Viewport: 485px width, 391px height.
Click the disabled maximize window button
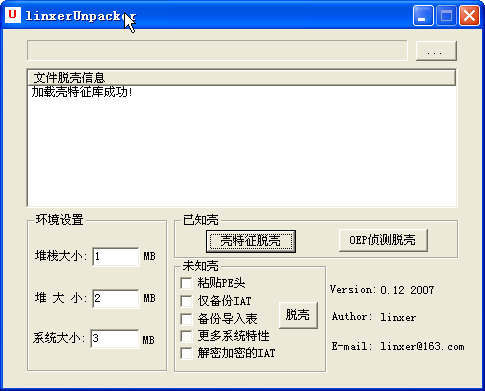point(446,15)
